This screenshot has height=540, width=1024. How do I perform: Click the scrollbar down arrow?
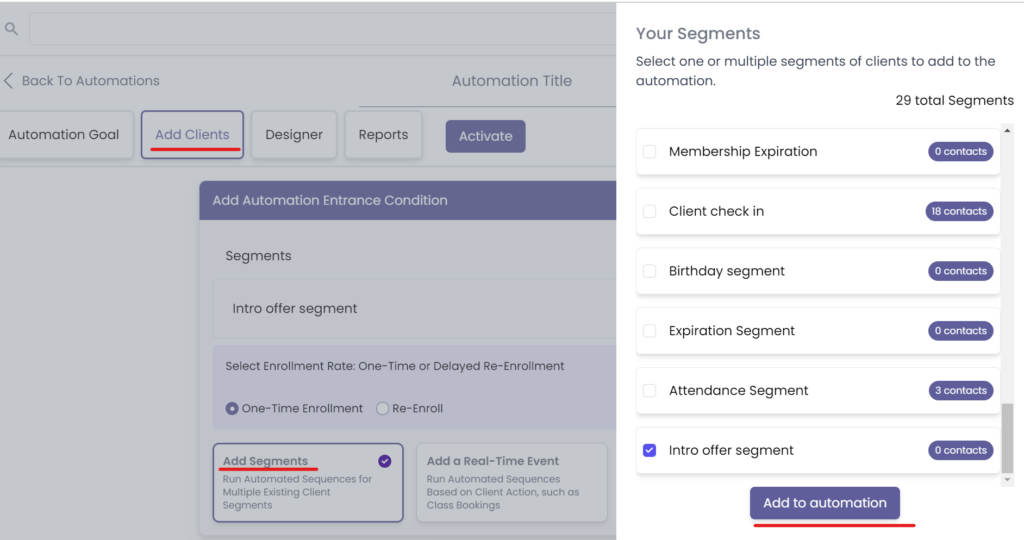(x=1007, y=480)
